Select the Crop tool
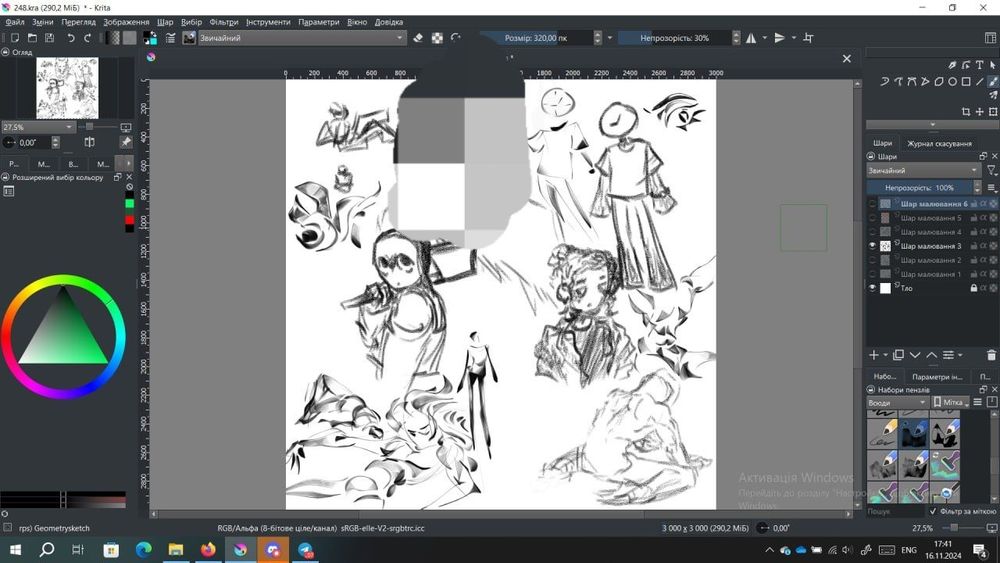The height and width of the screenshot is (563, 1000). (966, 112)
